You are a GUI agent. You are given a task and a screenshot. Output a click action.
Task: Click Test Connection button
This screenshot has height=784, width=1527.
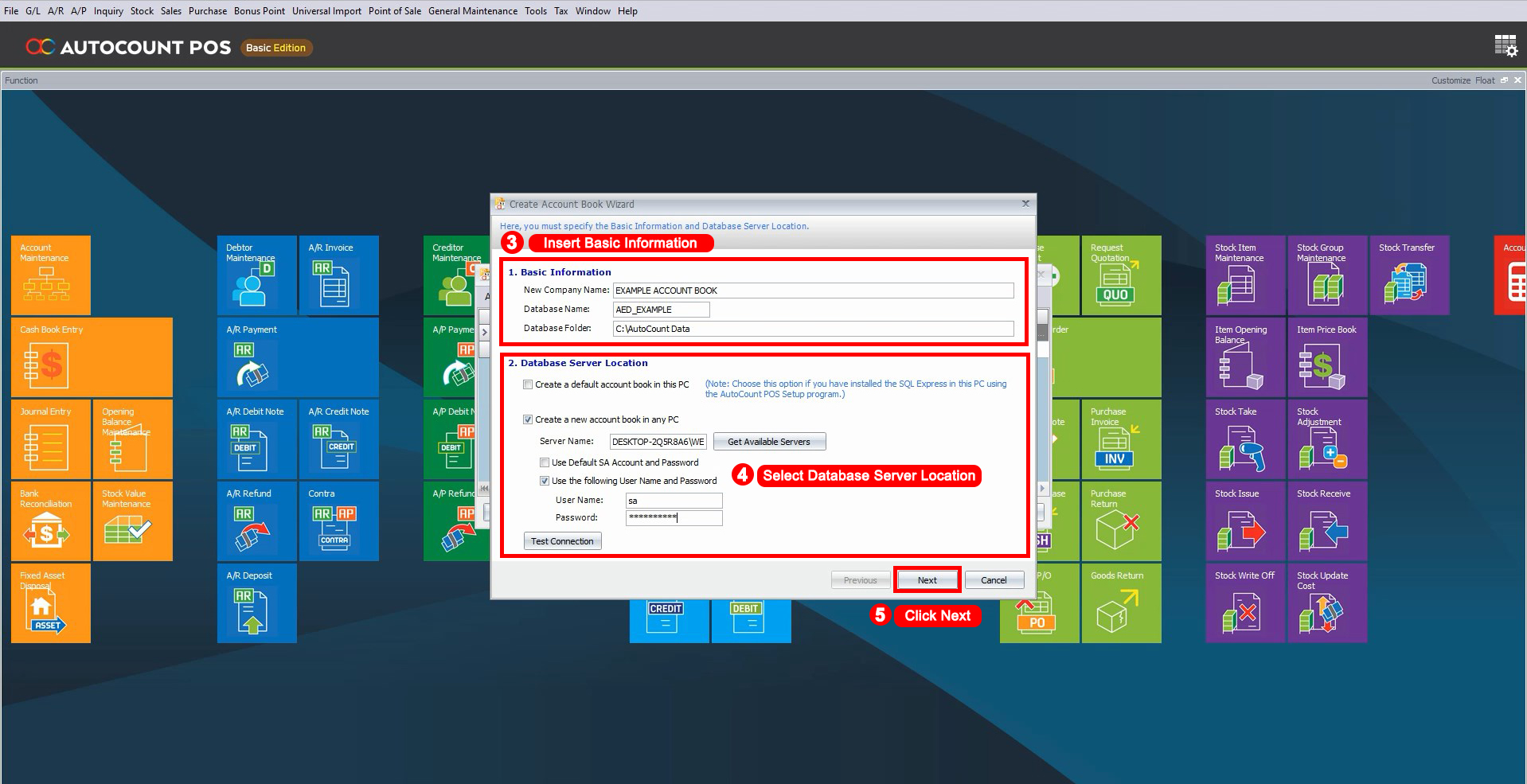562,541
